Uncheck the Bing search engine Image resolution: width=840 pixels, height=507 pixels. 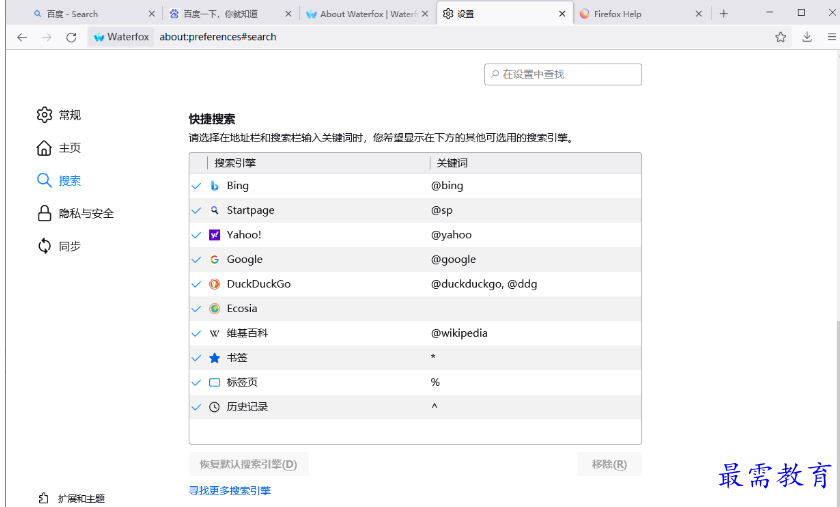196,185
